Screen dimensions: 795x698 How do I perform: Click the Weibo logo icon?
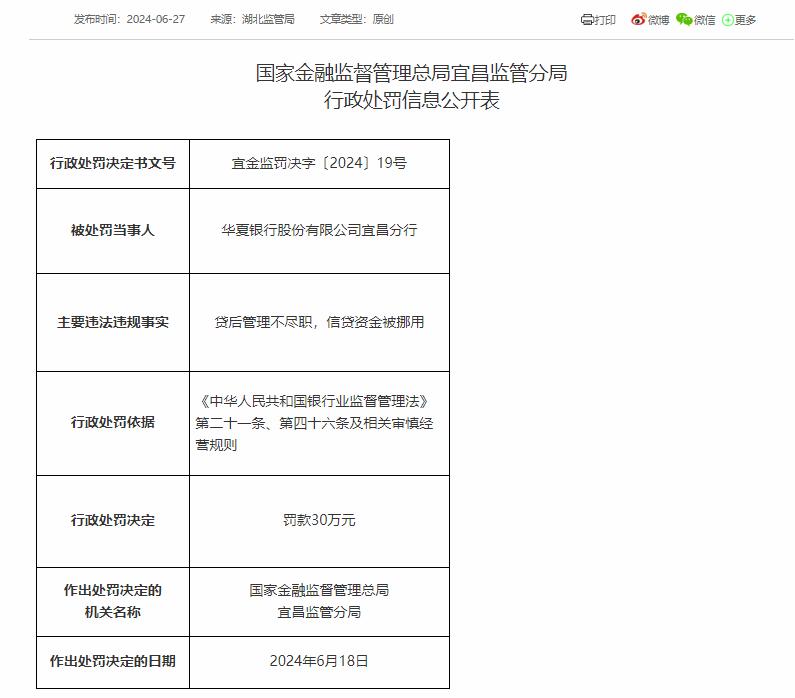[638, 19]
